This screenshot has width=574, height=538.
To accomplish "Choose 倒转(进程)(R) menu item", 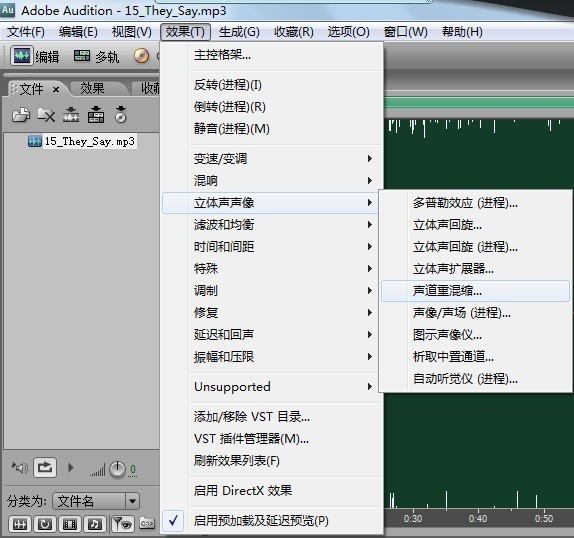I will [x=273, y=107].
